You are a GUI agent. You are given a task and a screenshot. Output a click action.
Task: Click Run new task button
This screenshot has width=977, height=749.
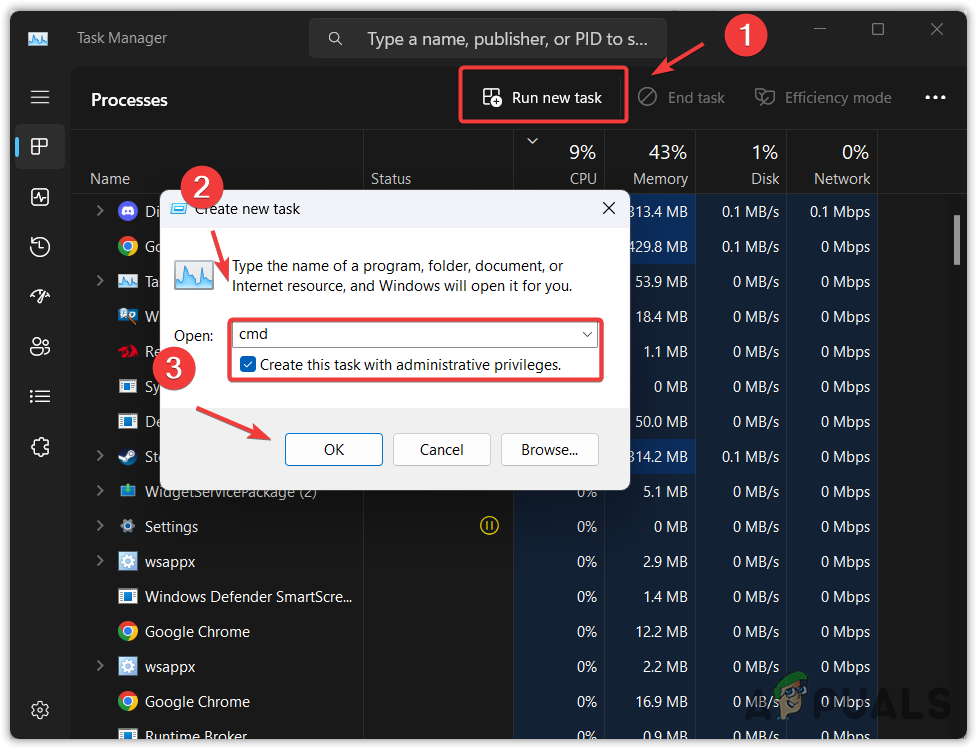coord(543,98)
